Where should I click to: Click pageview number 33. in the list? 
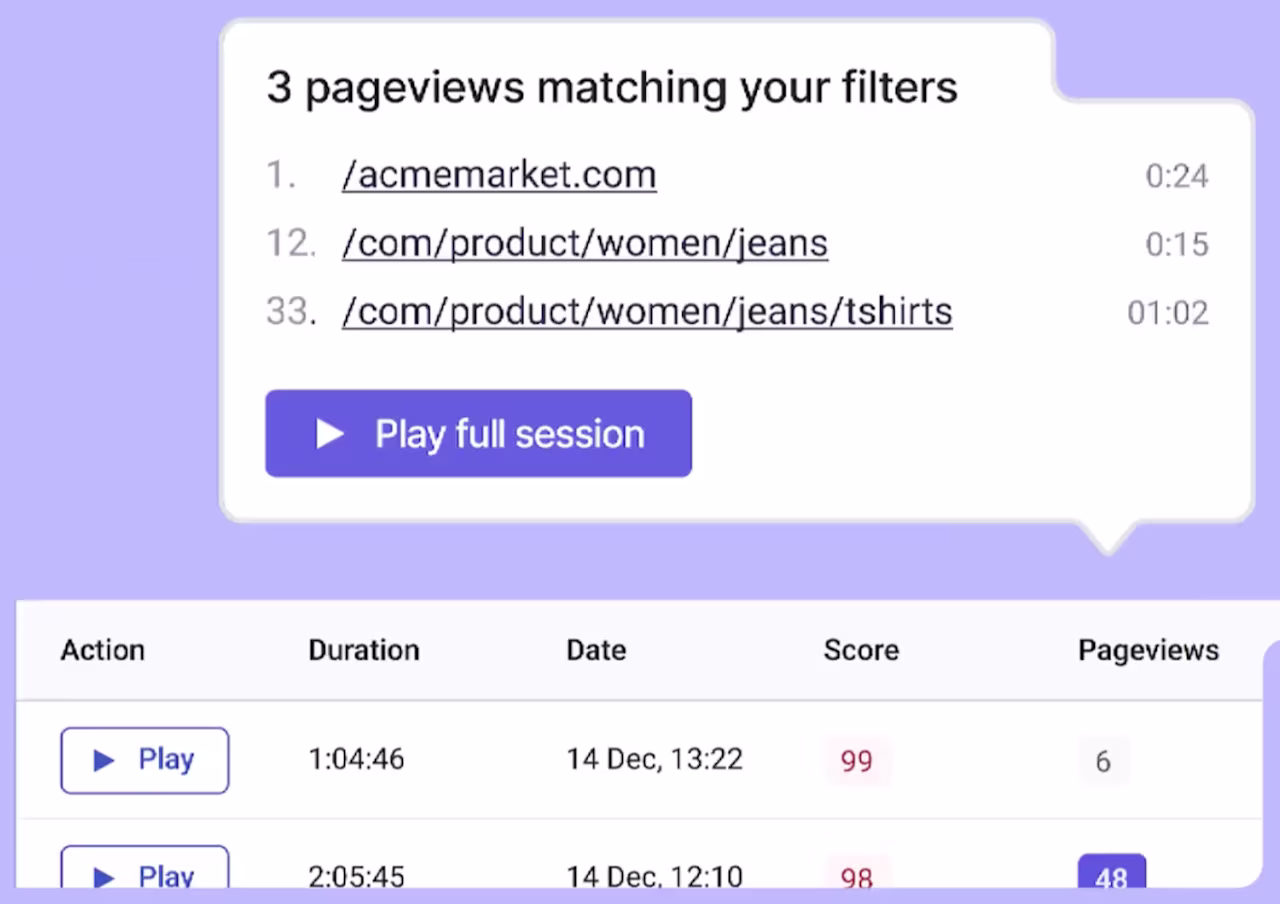click(x=291, y=311)
